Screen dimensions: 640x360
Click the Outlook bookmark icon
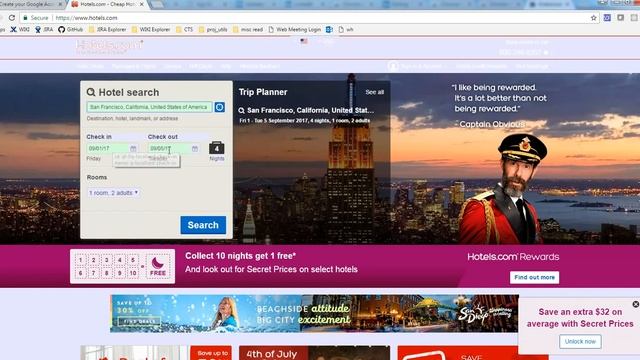coord(329,29)
